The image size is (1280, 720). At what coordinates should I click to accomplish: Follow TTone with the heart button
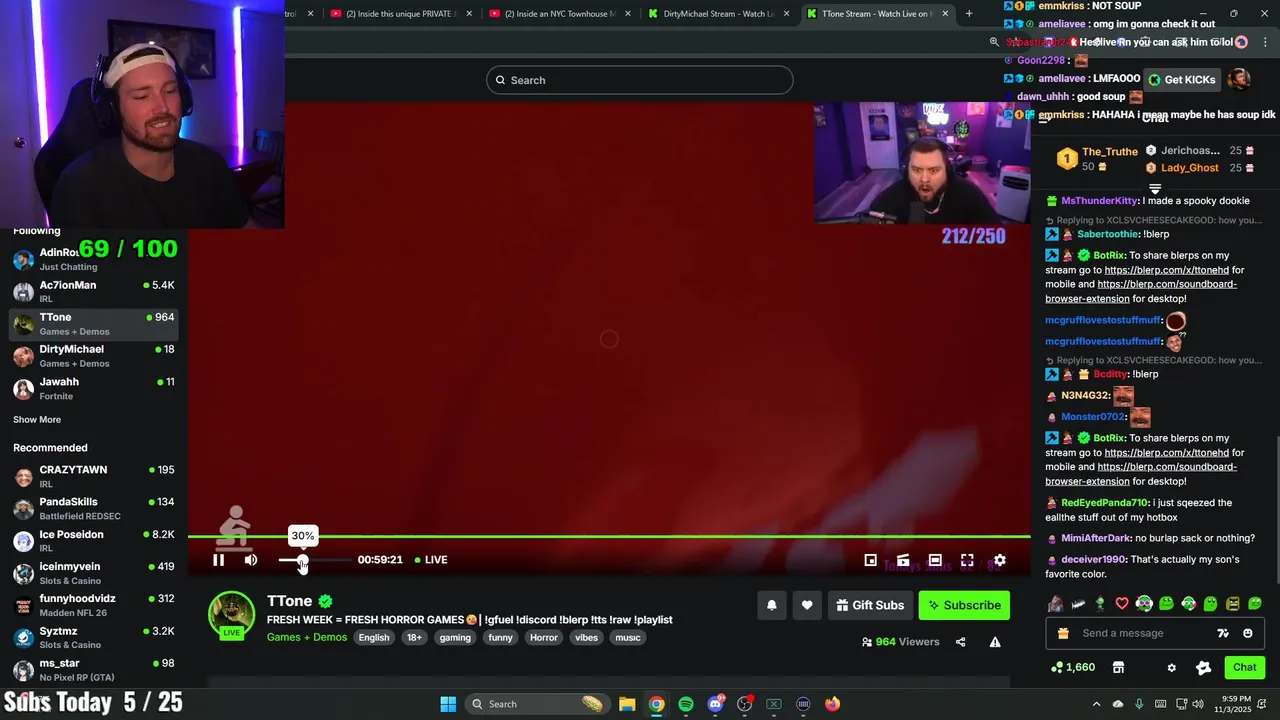tap(807, 605)
